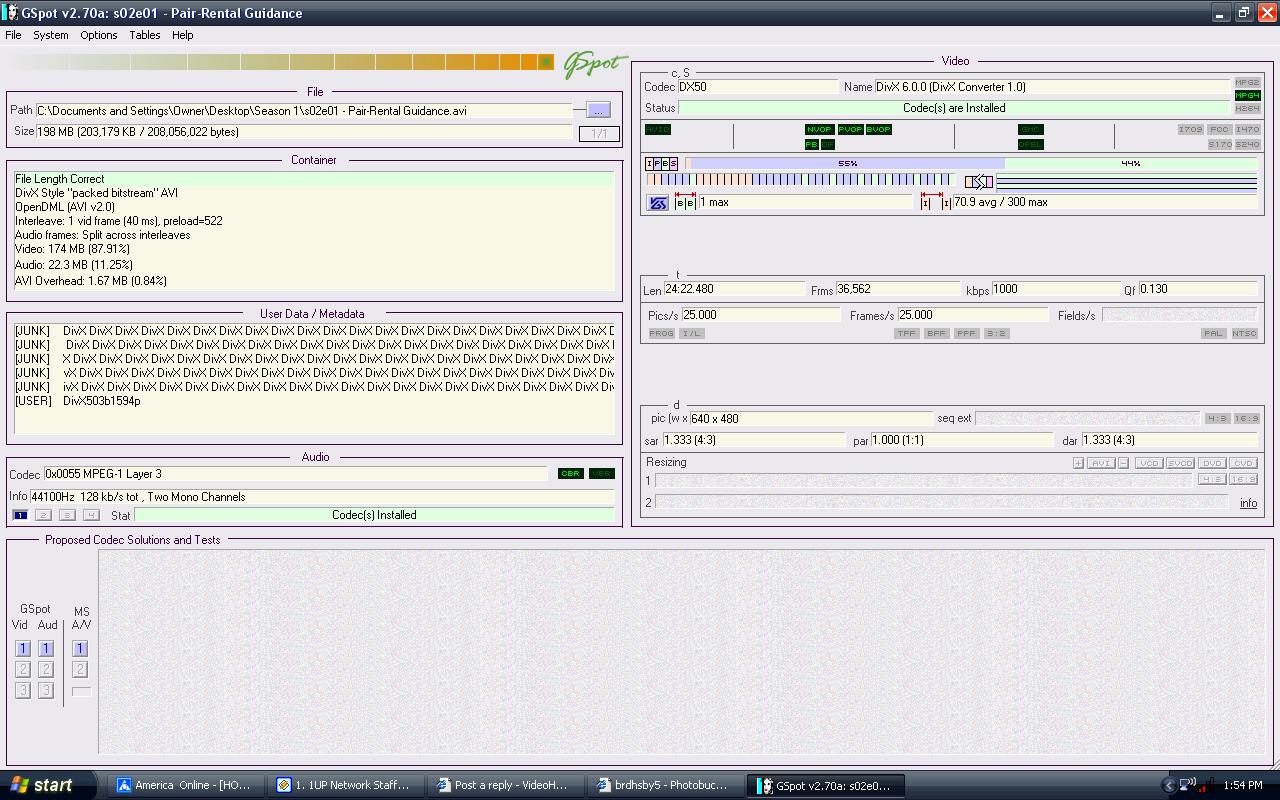Open the System menu

[x=51, y=35]
